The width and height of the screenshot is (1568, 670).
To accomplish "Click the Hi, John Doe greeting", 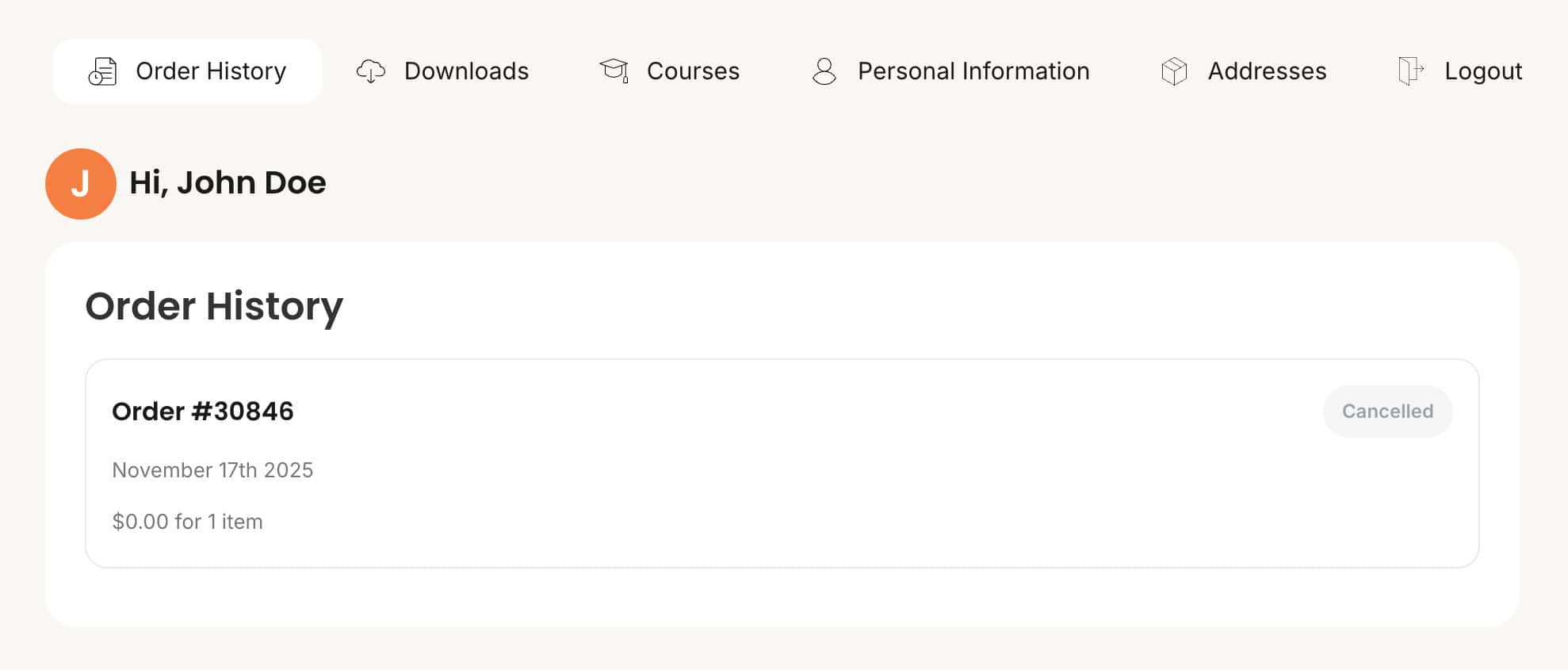I will point(228,183).
